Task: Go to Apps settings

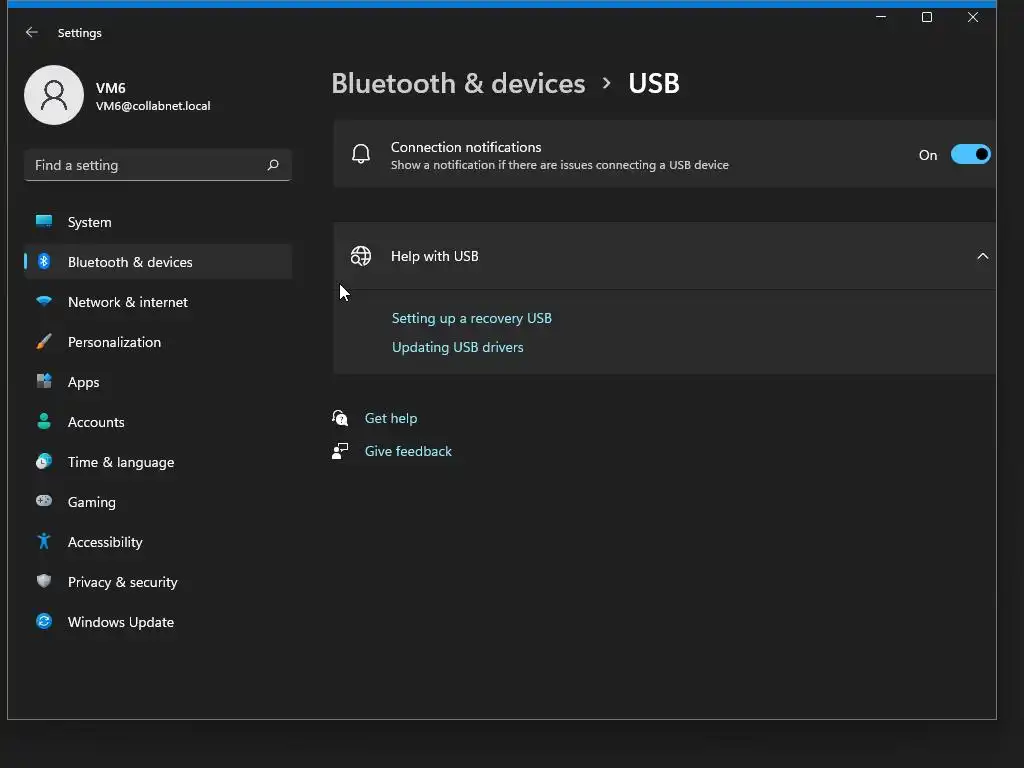Action: [83, 382]
